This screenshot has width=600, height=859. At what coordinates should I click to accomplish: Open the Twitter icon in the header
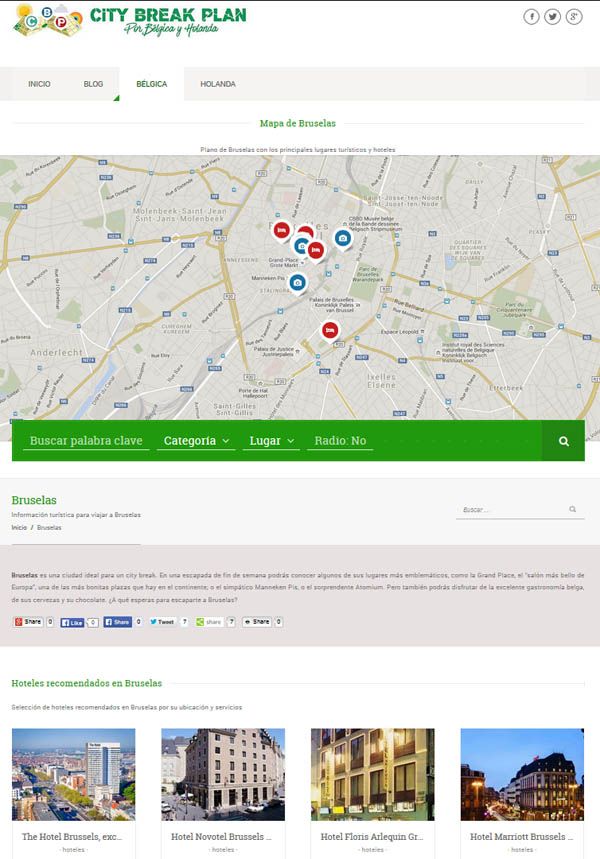point(552,17)
